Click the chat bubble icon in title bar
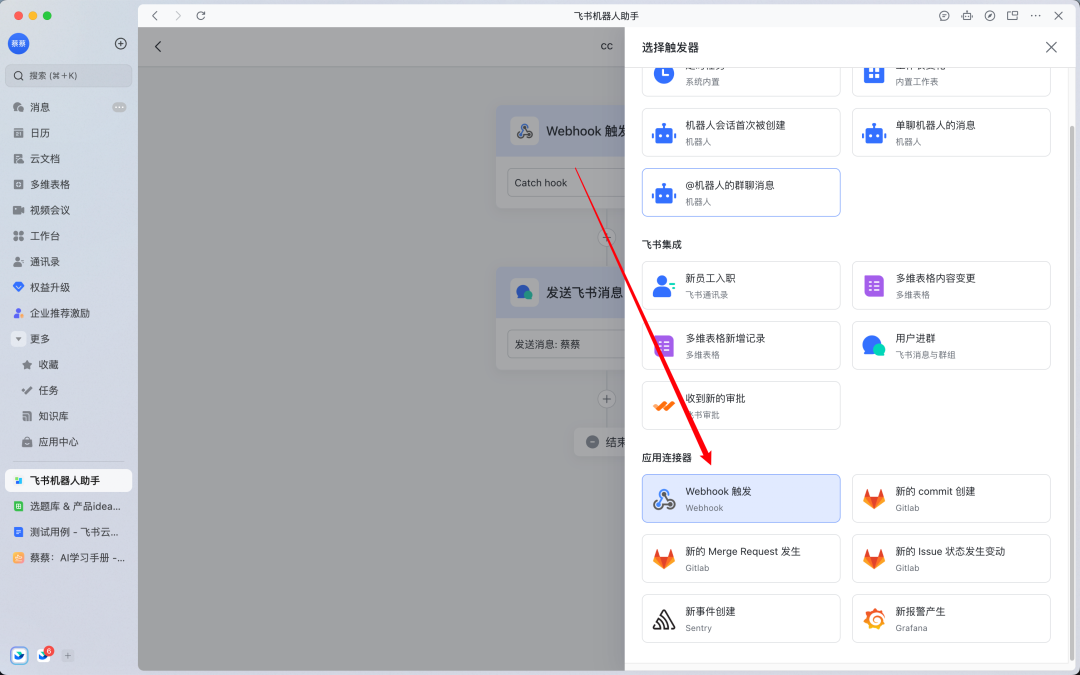Screen dimensions: 1080x675 tap(944, 15)
